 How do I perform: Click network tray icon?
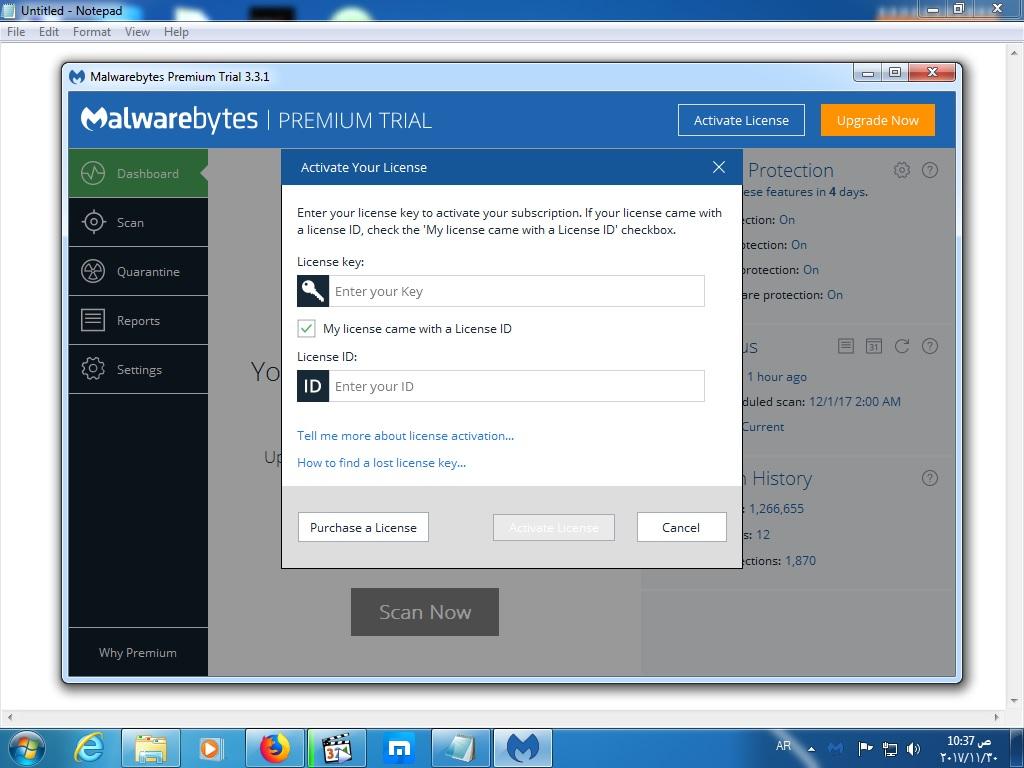pos(889,749)
